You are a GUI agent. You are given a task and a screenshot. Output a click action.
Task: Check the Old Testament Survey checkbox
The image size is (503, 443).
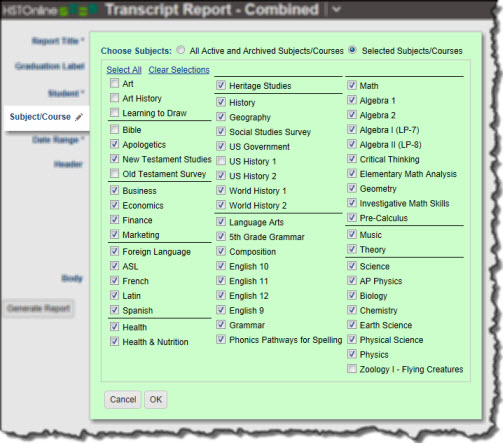click(114, 173)
